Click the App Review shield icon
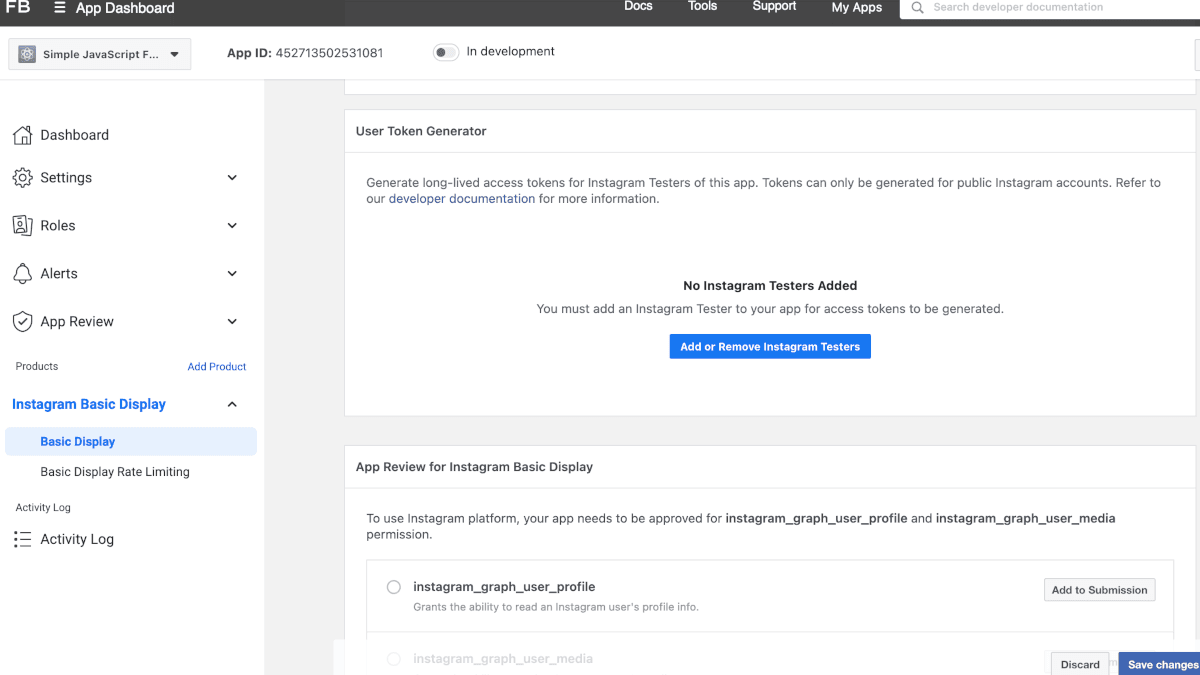This screenshot has width=1200, height=675. point(22,322)
